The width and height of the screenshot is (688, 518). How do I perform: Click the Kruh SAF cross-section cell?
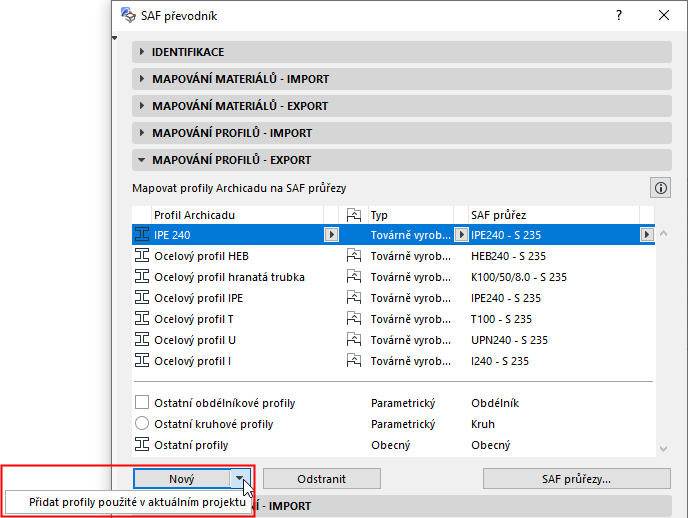pyautogui.click(x=483, y=424)
